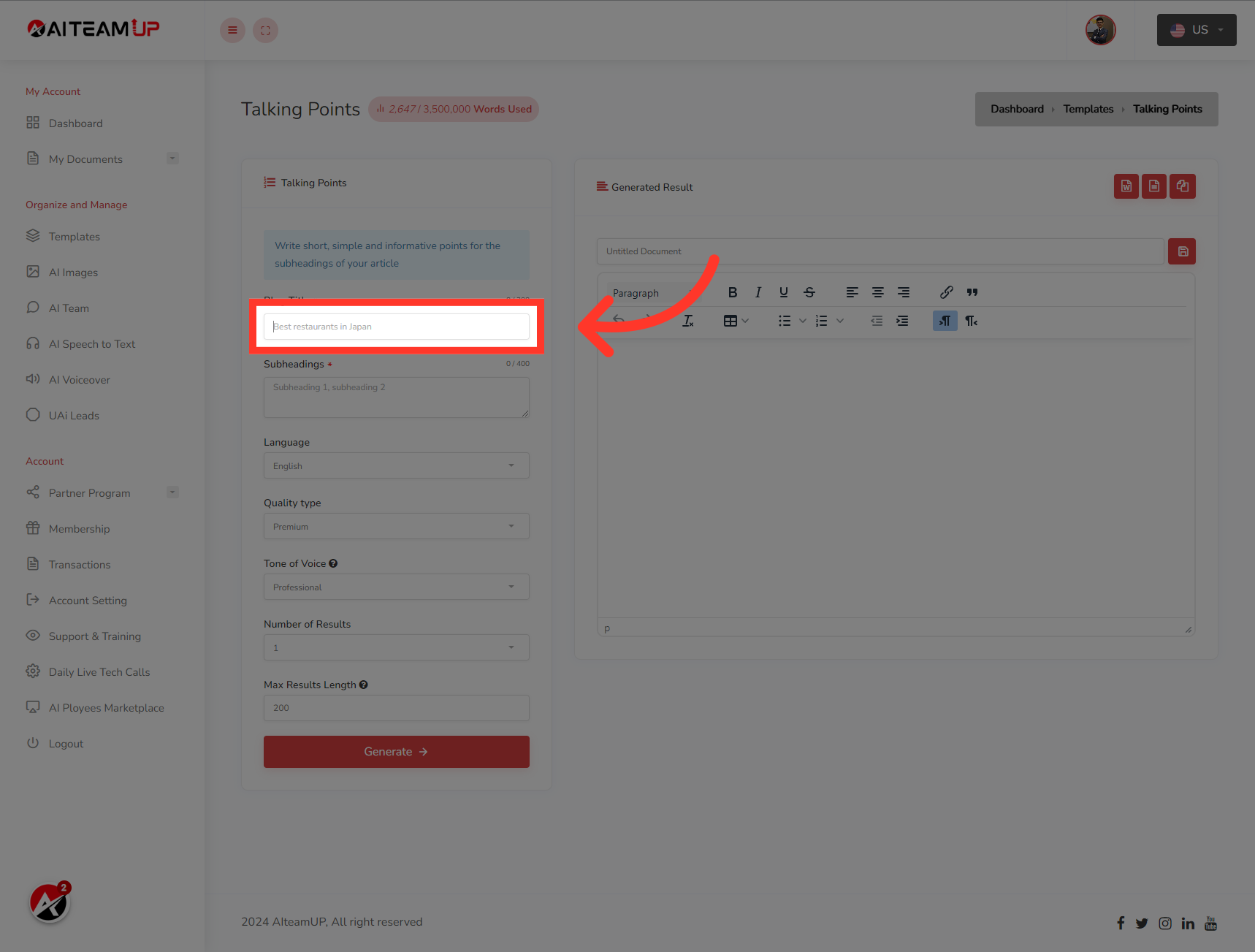Save the Untitled Document
The width and height of the screenshot is (1255, 952).
point(1181,251)
